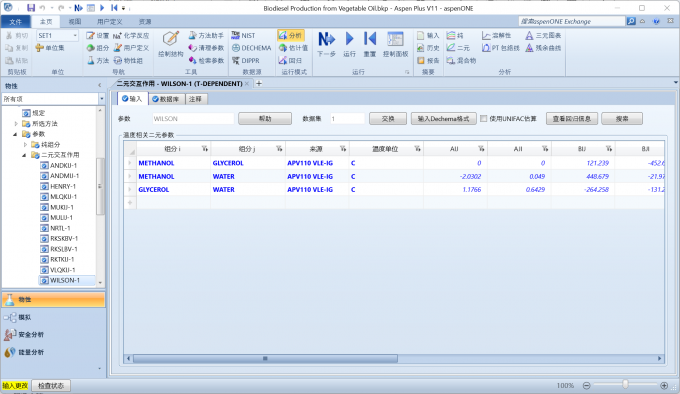Image resolution: width=680 pixels, height=394 pixels.
Task: Switch to 数据库 form tab
Action: pyautogui.click(x=167, y=99)
